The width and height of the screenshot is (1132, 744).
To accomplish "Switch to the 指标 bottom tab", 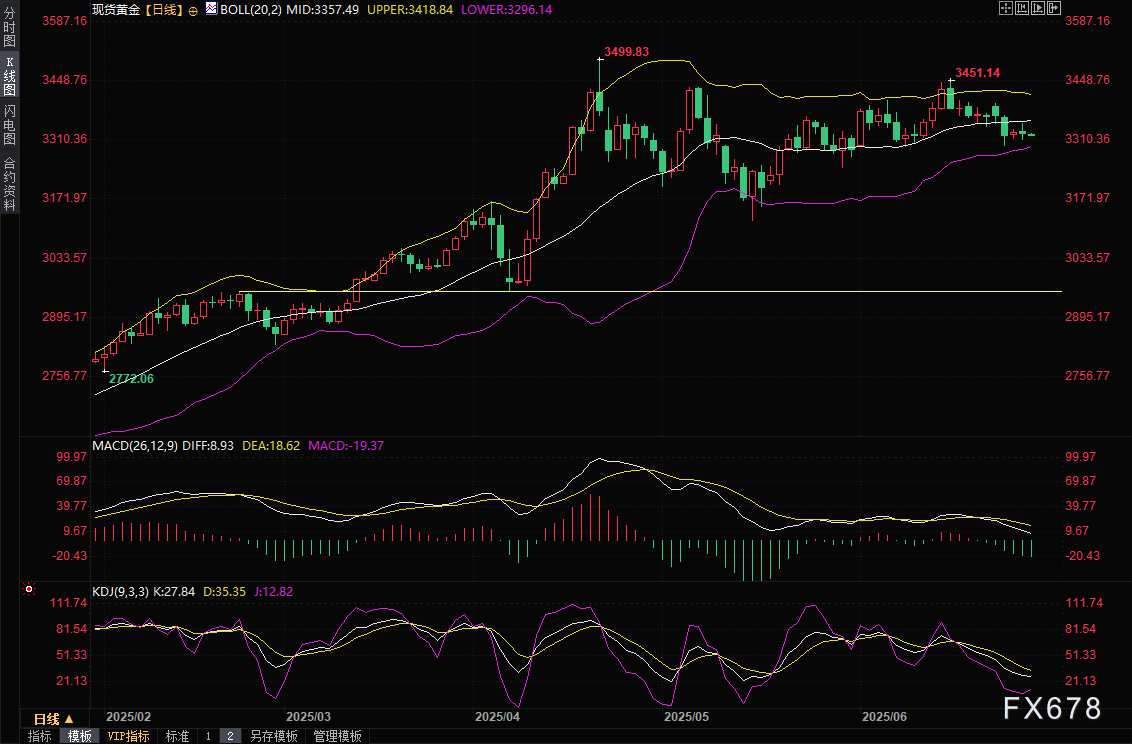I will click(x=40, y=736).
